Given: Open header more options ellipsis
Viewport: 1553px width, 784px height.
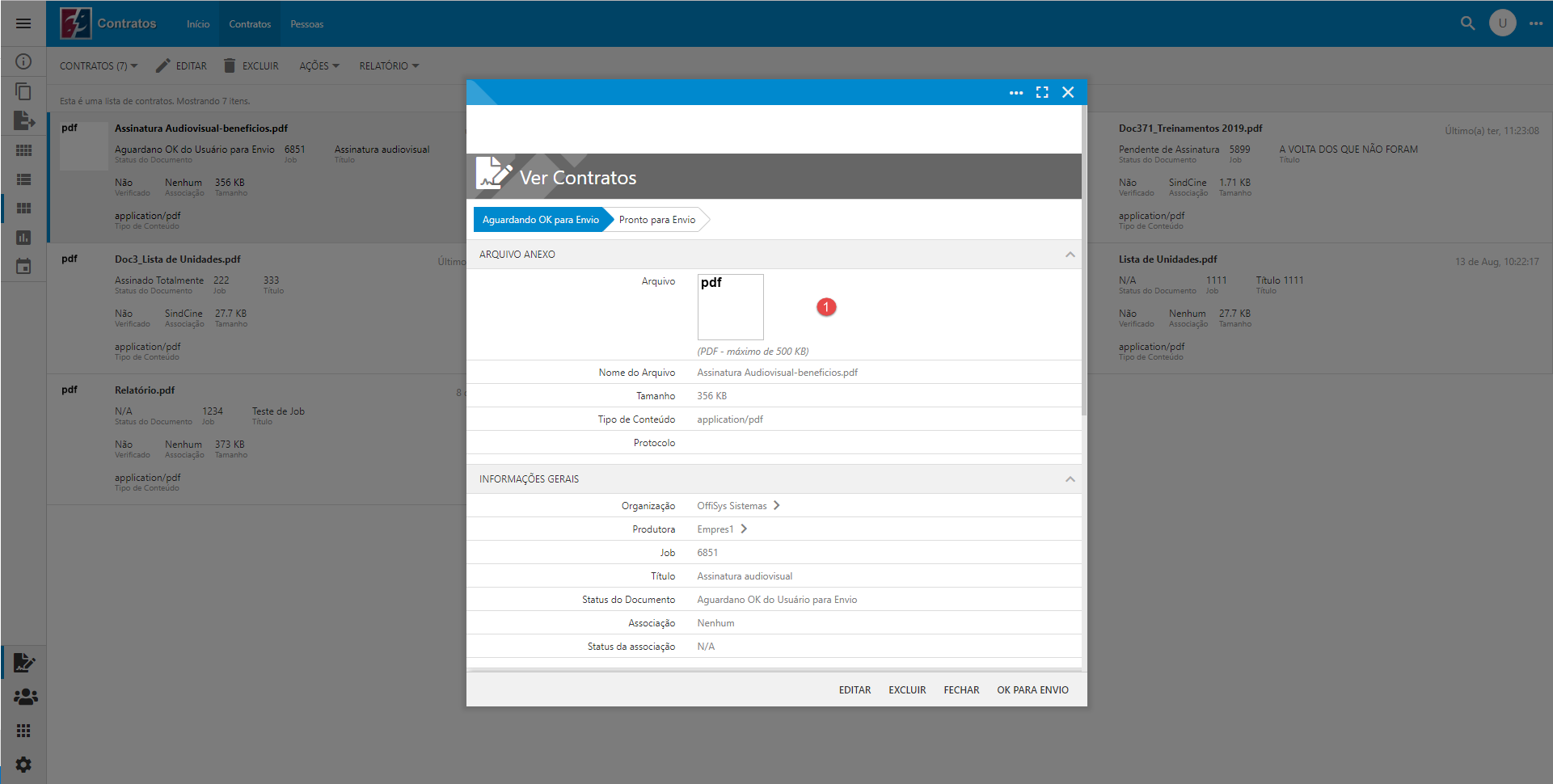Looking at the screenshot, I should [x=1536, y=23].
